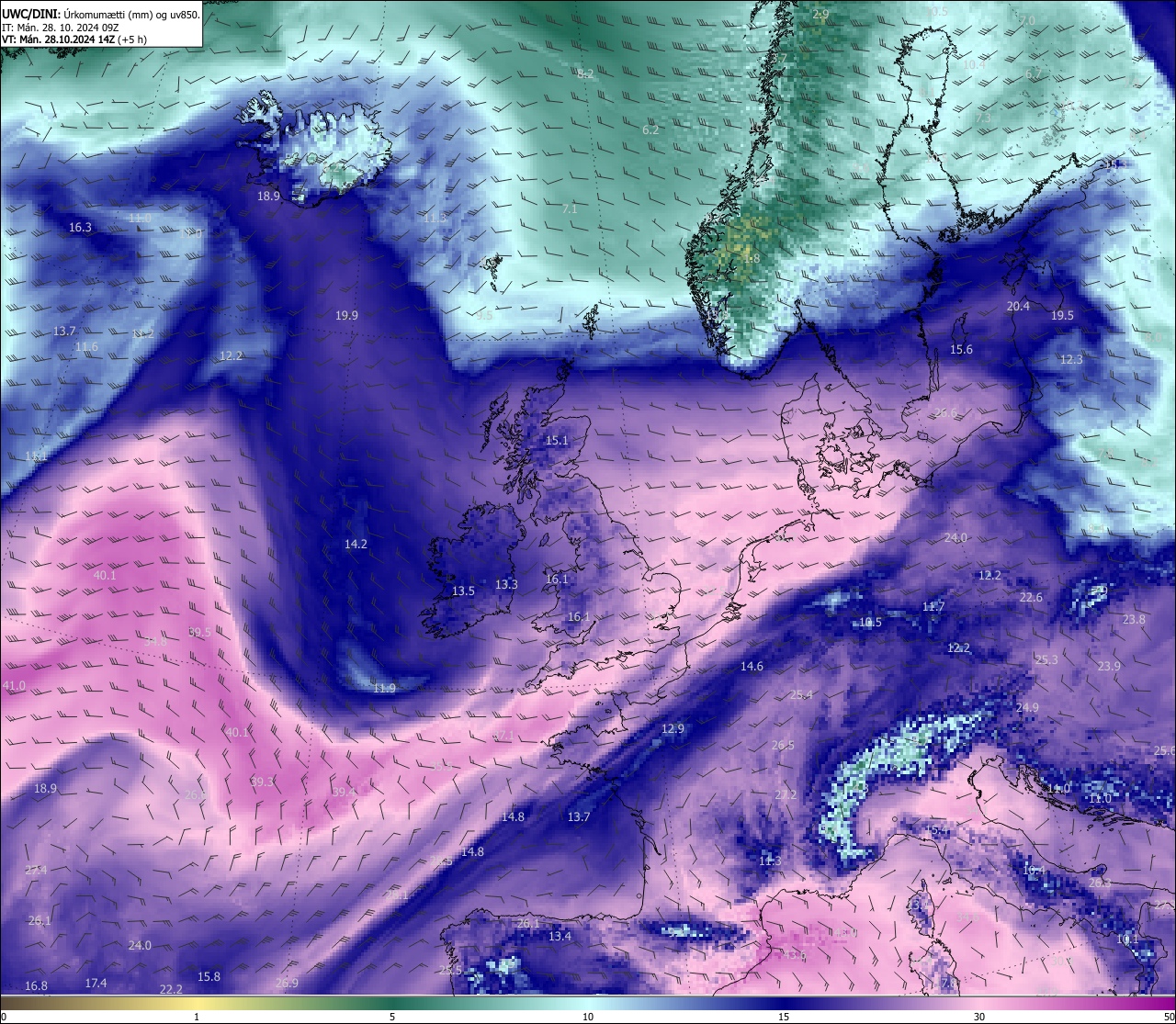The width and height of the screenshot is (1176, 1024).
Task: Click the 6.2 value over the Norwegian Sea
Action: (x=650, y=129)
